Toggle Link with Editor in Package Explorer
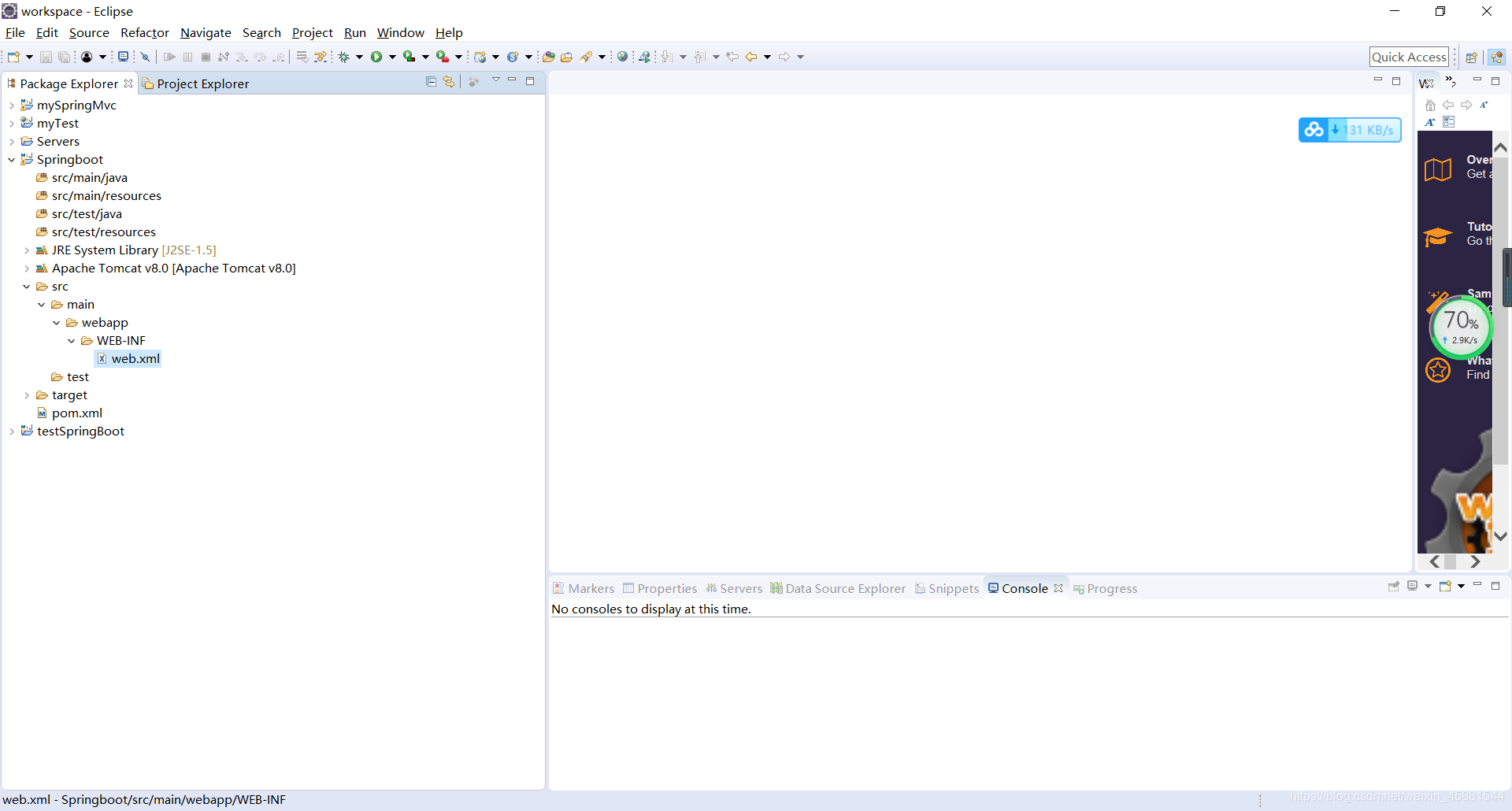 click(449, 82)
